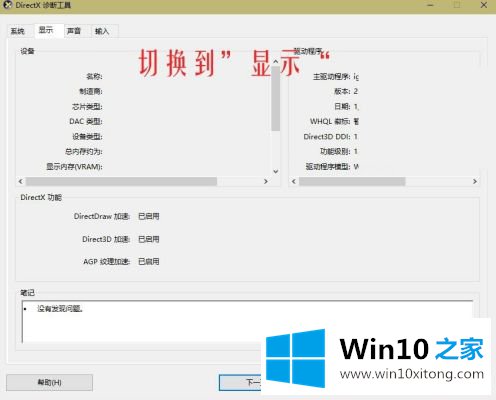Click left arrow of device horizontal scrollbar
Screen dimensions: 496x400
point(21,181)
